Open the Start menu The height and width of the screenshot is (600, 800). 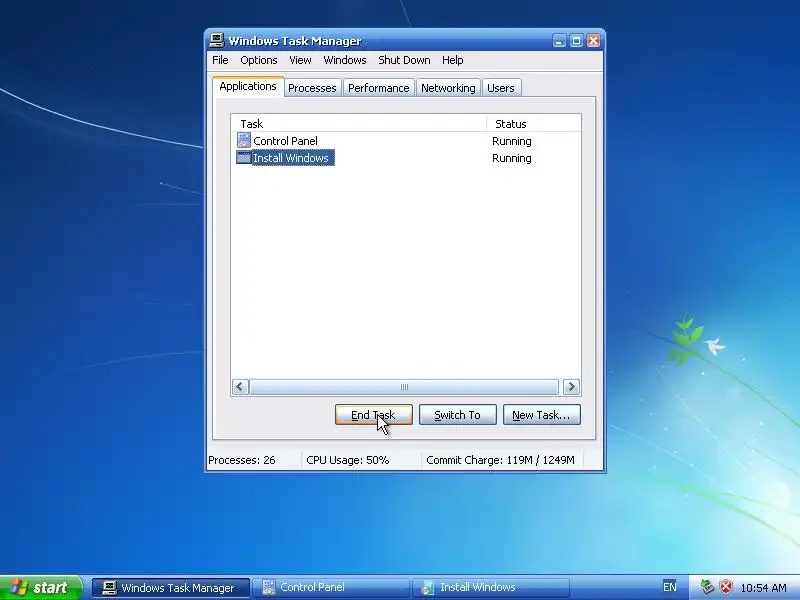point(40,588)
